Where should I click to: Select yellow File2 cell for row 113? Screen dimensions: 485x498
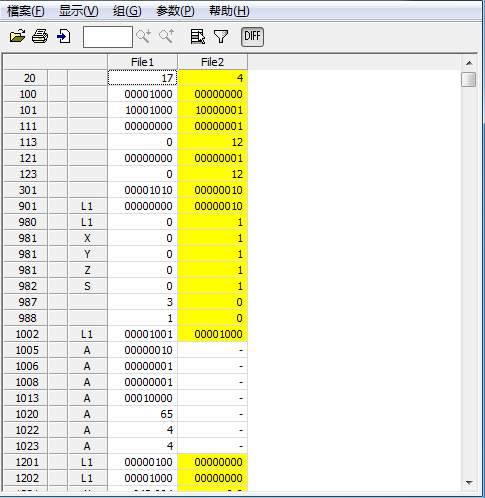coord(212,142)
